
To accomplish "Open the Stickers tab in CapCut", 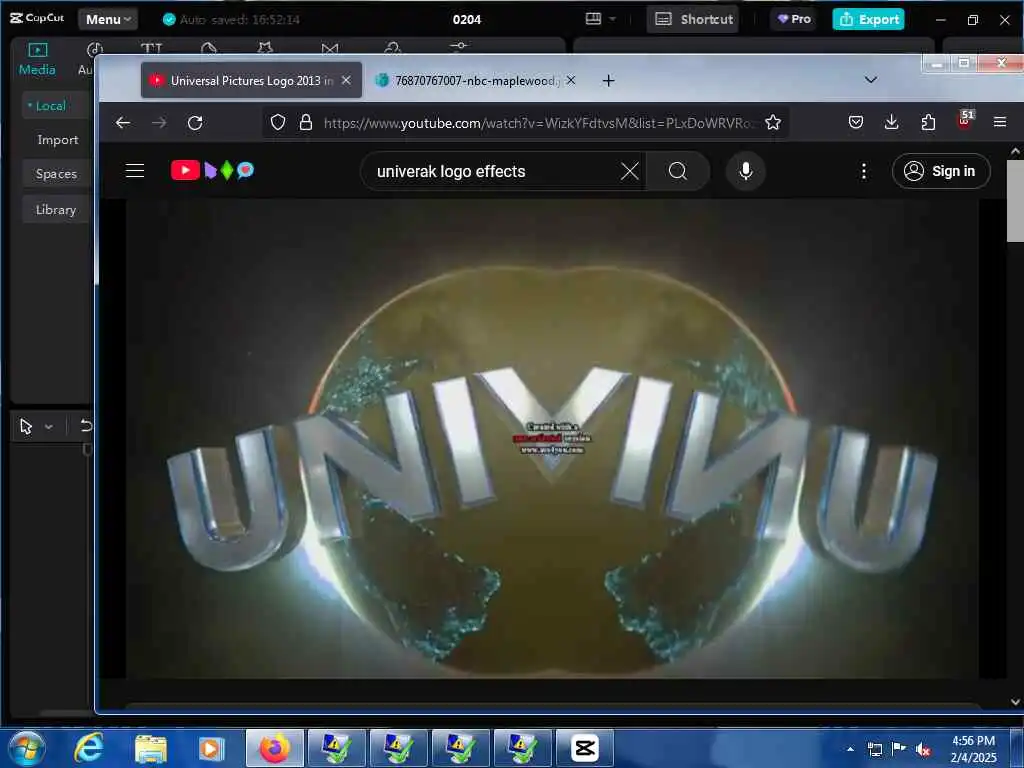I will tap(208, 48).
